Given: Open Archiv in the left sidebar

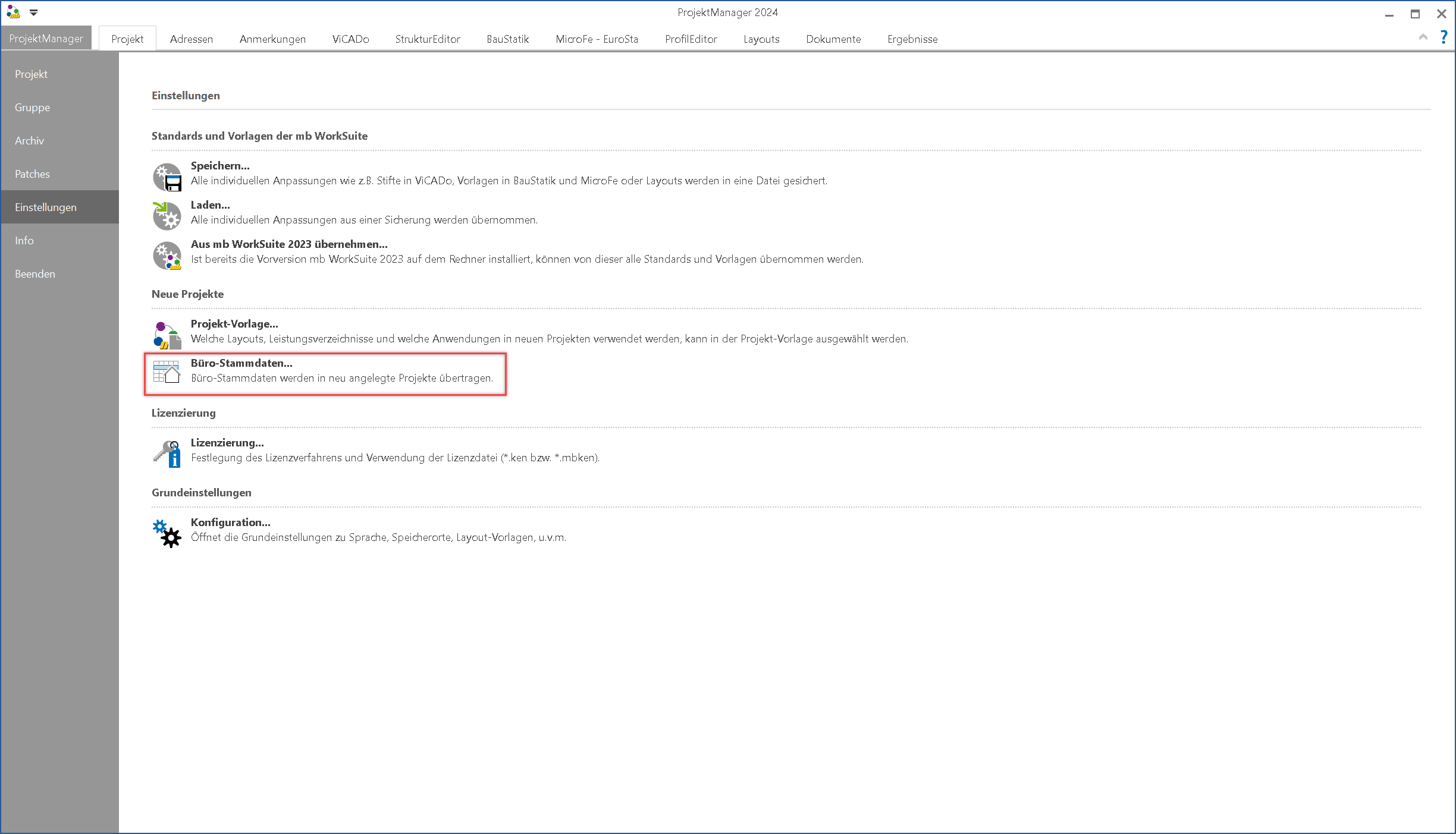Looking at the screenshot, I should [x=60, y=141].
